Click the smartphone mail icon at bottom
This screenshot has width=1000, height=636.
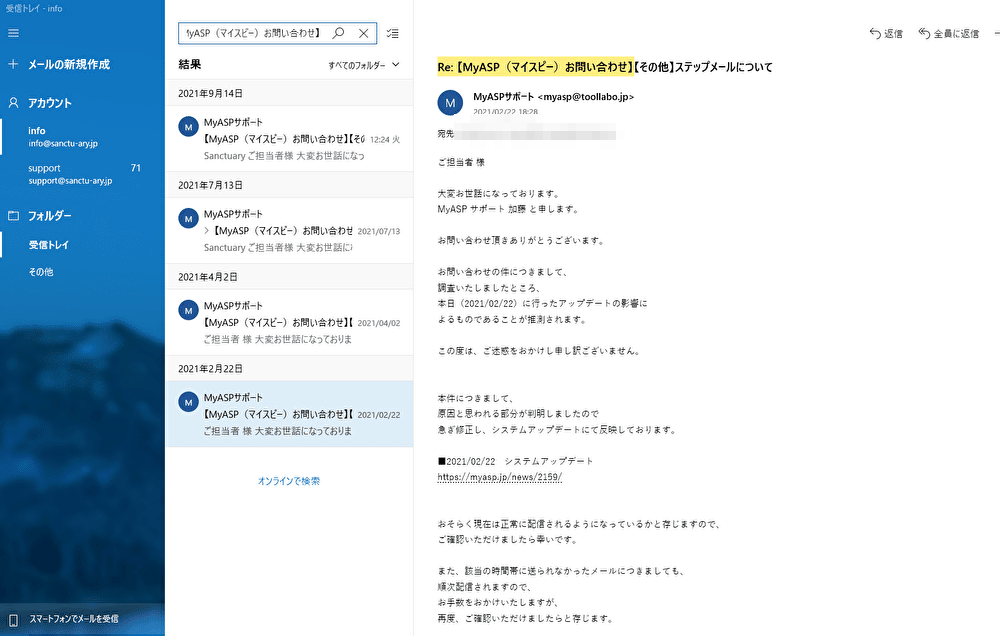13,619
